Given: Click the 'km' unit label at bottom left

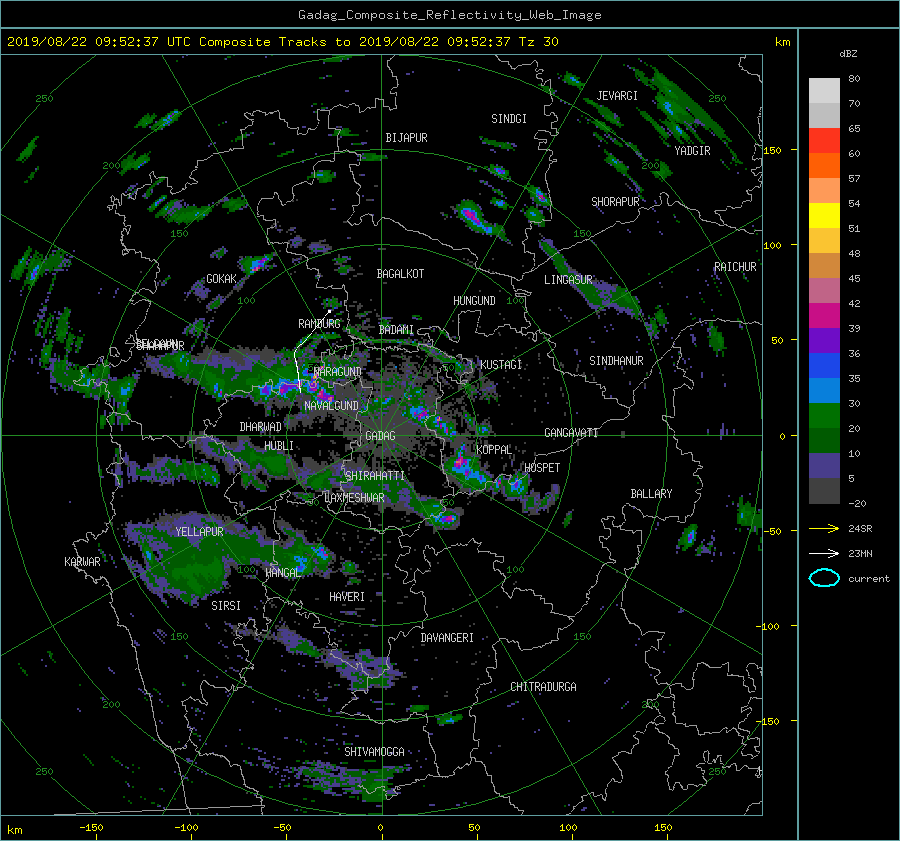Looking at the screenshot, I should point(15,830).
